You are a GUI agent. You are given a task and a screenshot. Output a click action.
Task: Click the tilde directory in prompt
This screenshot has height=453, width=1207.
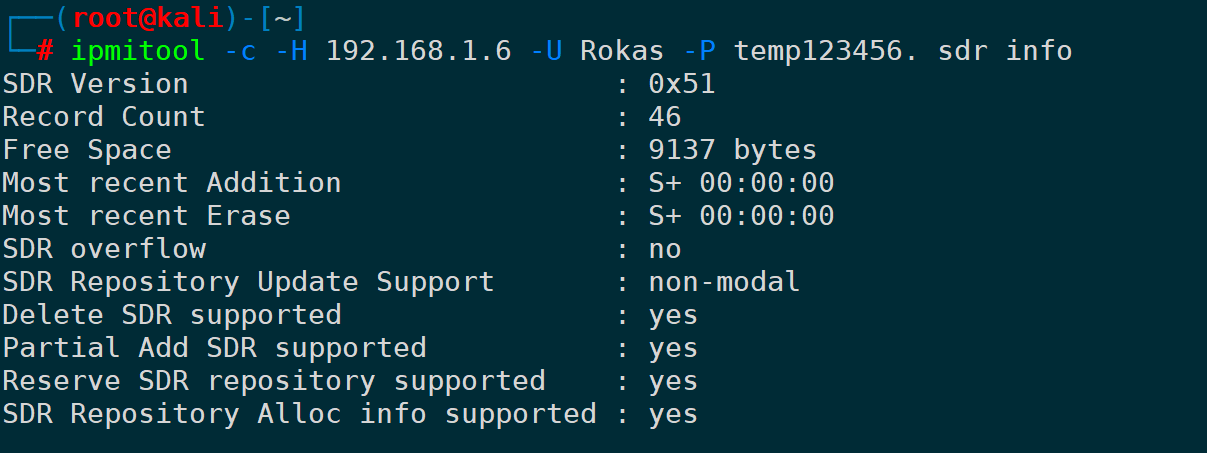(x=284, y=17)
